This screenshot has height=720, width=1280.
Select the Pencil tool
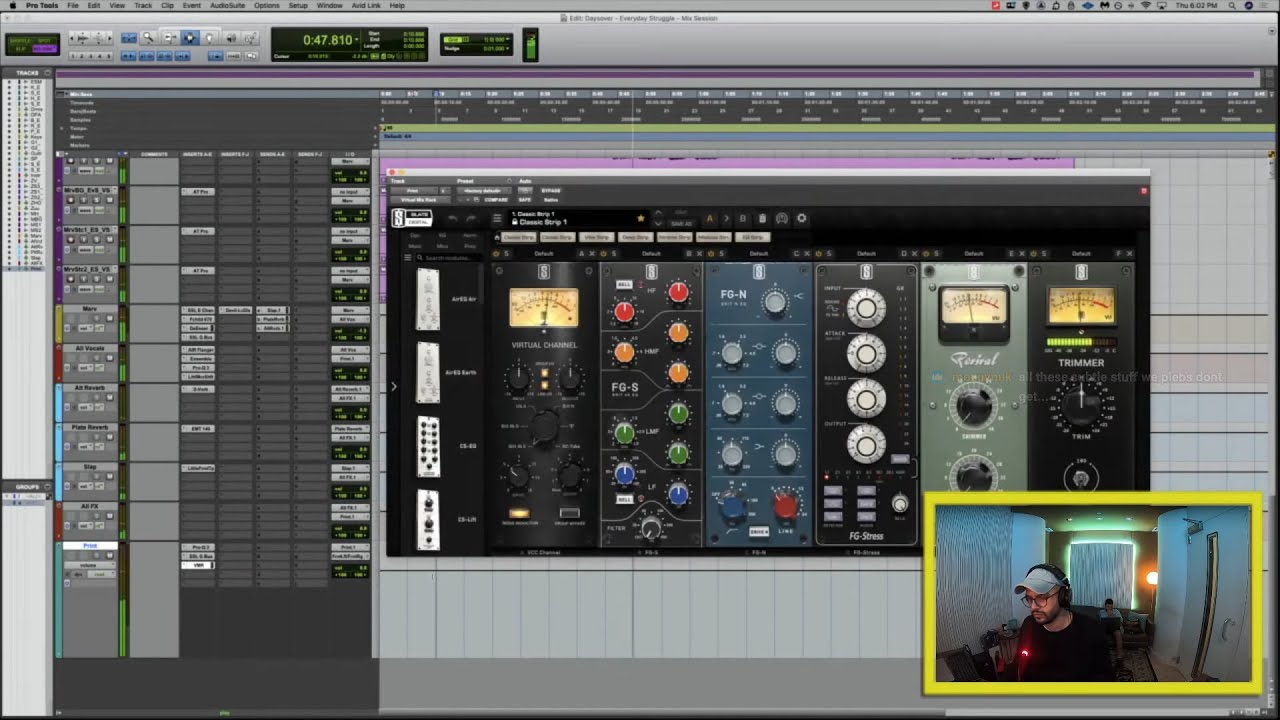tap(250, 37)
